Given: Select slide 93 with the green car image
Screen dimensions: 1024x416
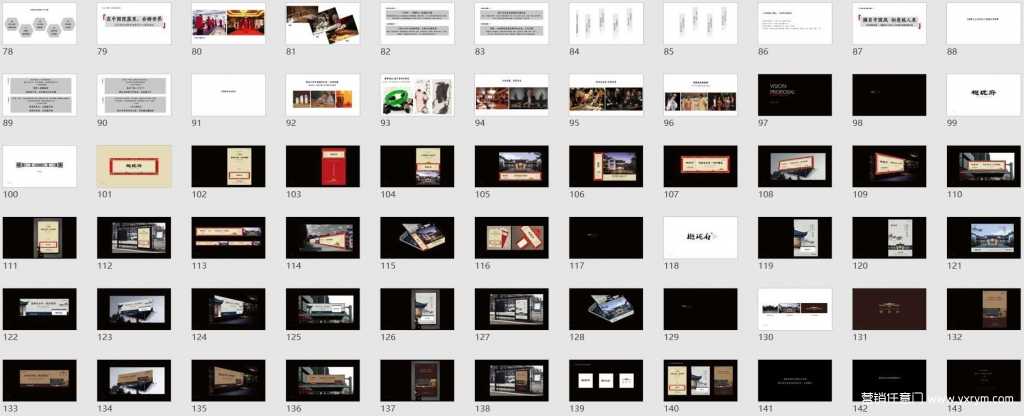Looking at the screenshot, I should click(417, 94).
